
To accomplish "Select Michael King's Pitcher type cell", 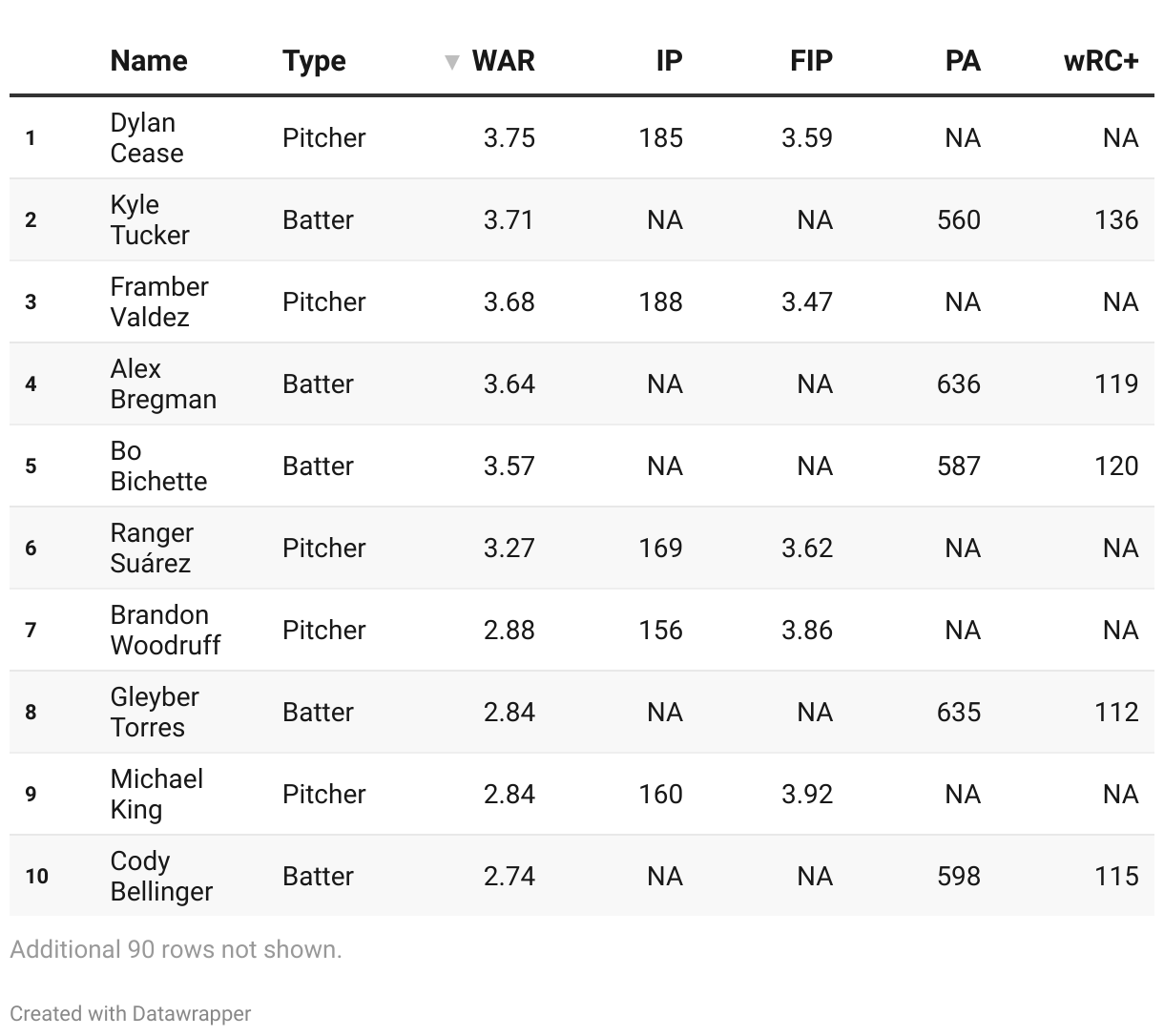I will [323, 794].
